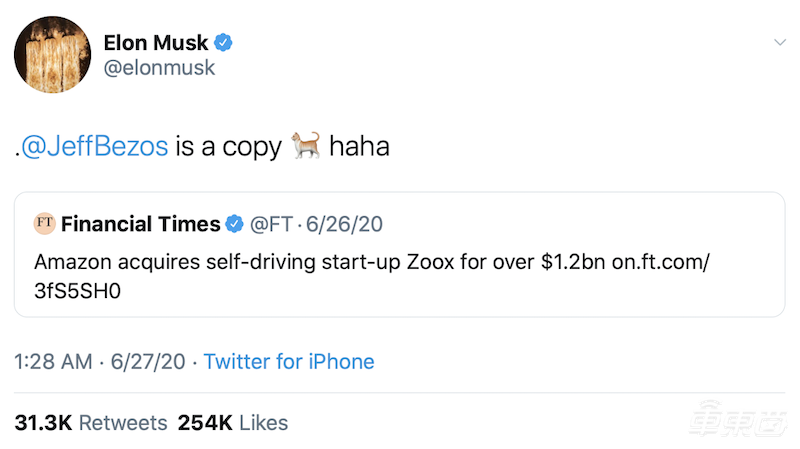Click the "is a copy" tweet text

click(x=228, y=147)
